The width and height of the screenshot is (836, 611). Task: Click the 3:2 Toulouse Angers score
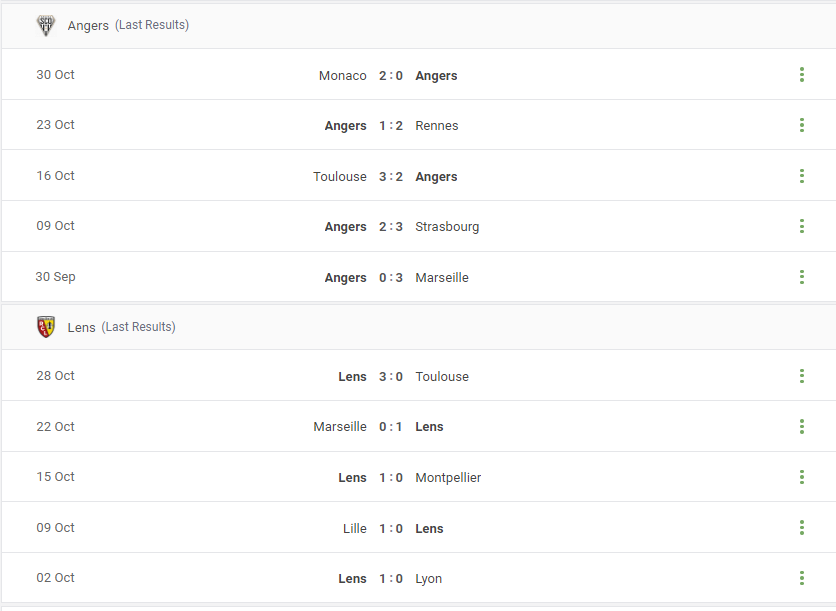[391, 176]
